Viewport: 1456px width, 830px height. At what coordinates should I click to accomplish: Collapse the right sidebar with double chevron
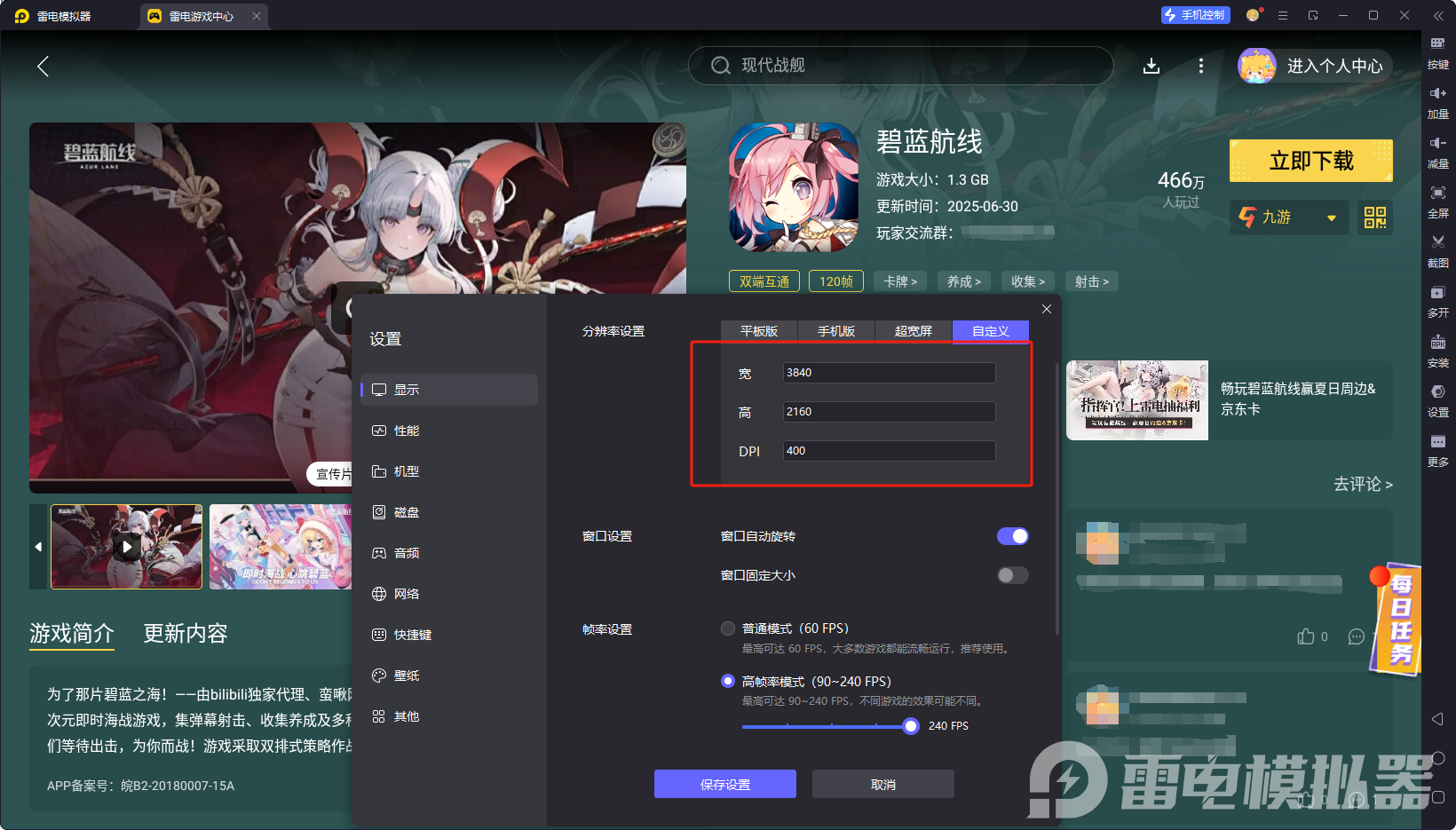pos(1438,16)
